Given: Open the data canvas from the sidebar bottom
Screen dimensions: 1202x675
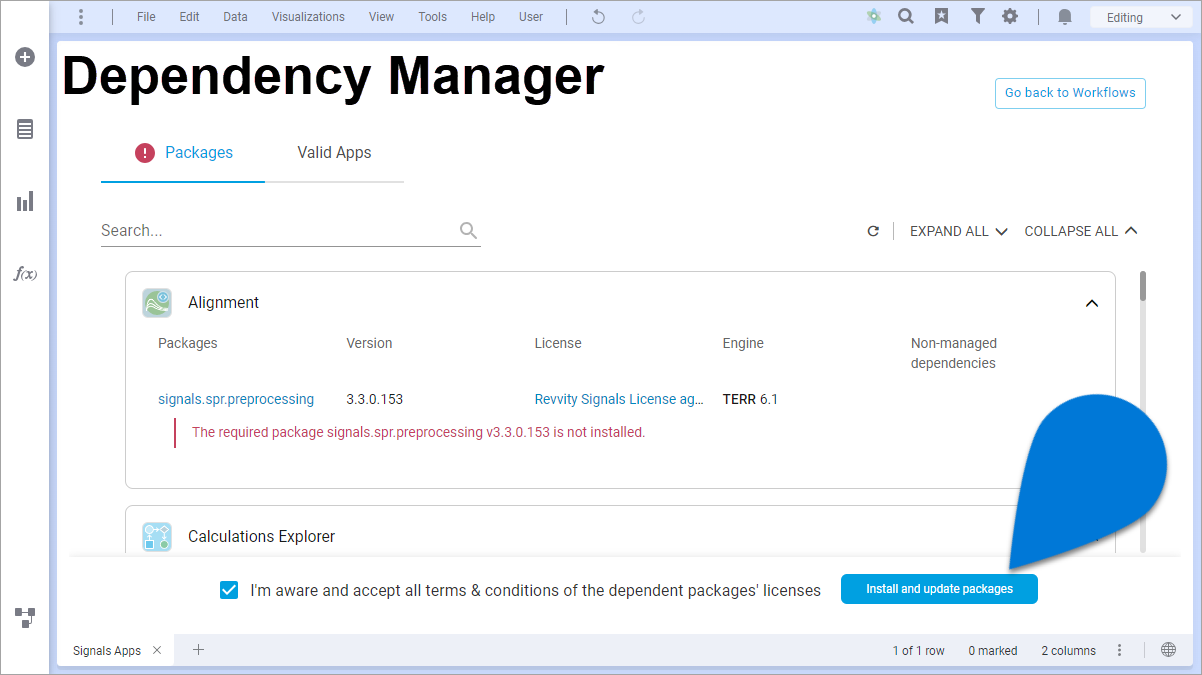Looking at the screenshot, I should 25,617.
